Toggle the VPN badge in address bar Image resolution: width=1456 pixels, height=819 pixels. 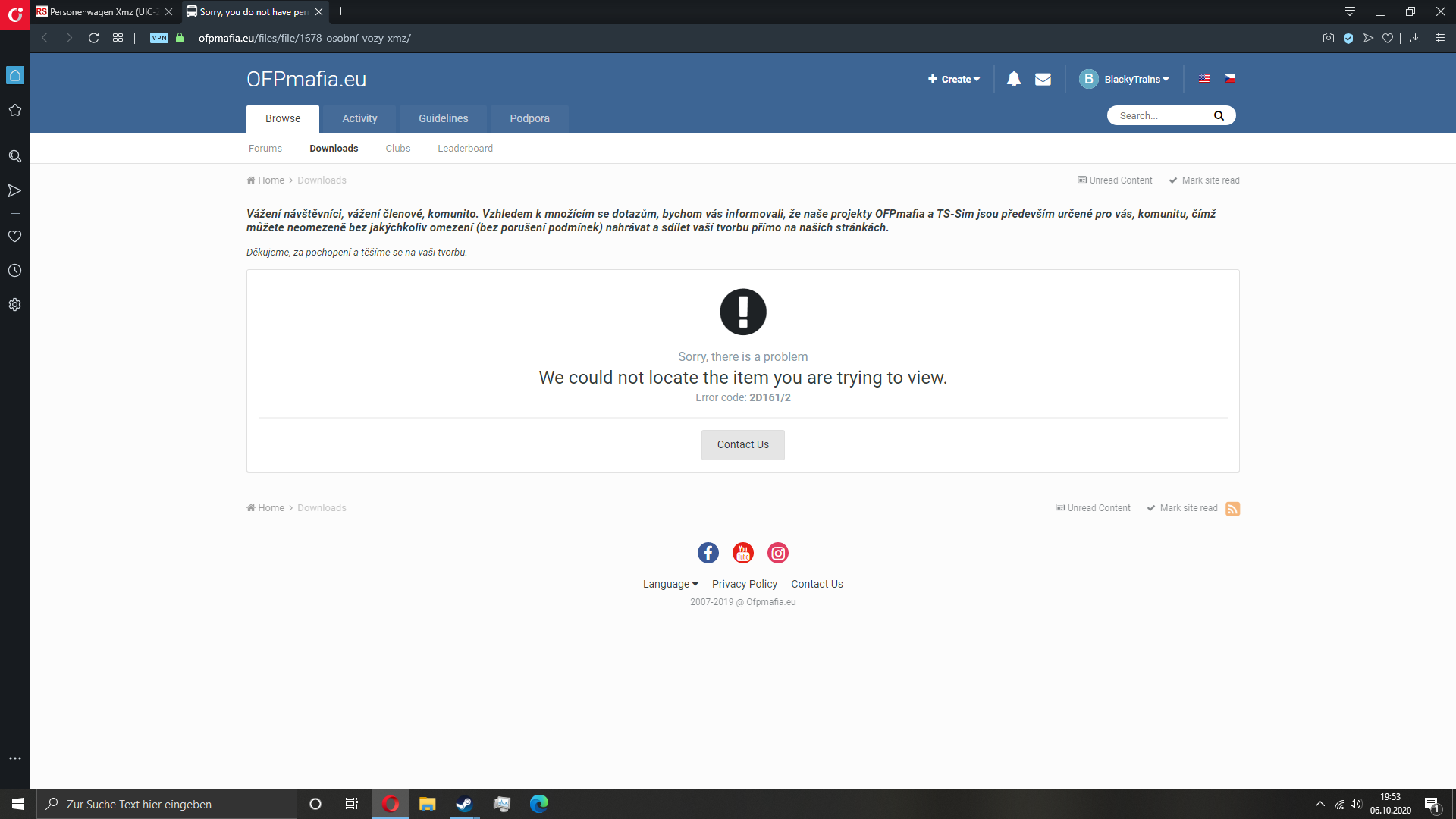click(158, 38)
